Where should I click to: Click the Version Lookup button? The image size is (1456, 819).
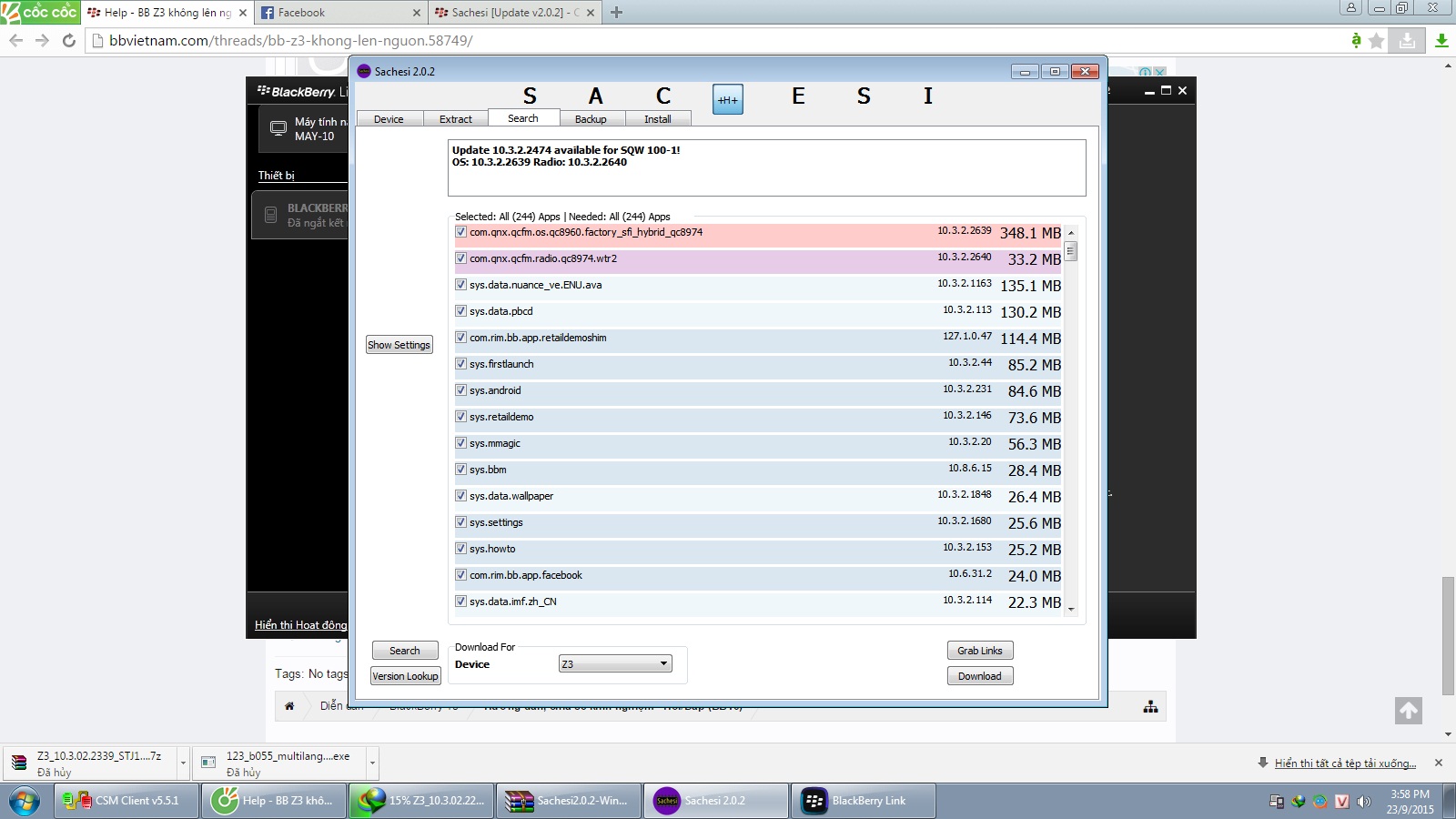pyautogui.click(x=405, y=676)
